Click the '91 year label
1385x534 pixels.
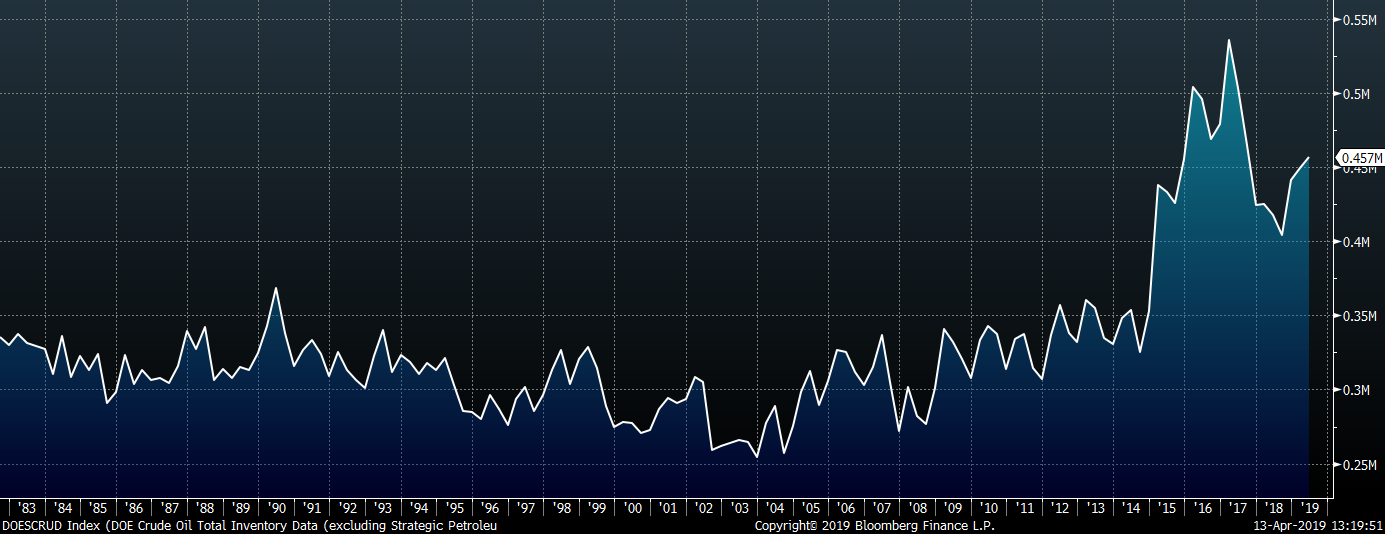coord(312,508)
